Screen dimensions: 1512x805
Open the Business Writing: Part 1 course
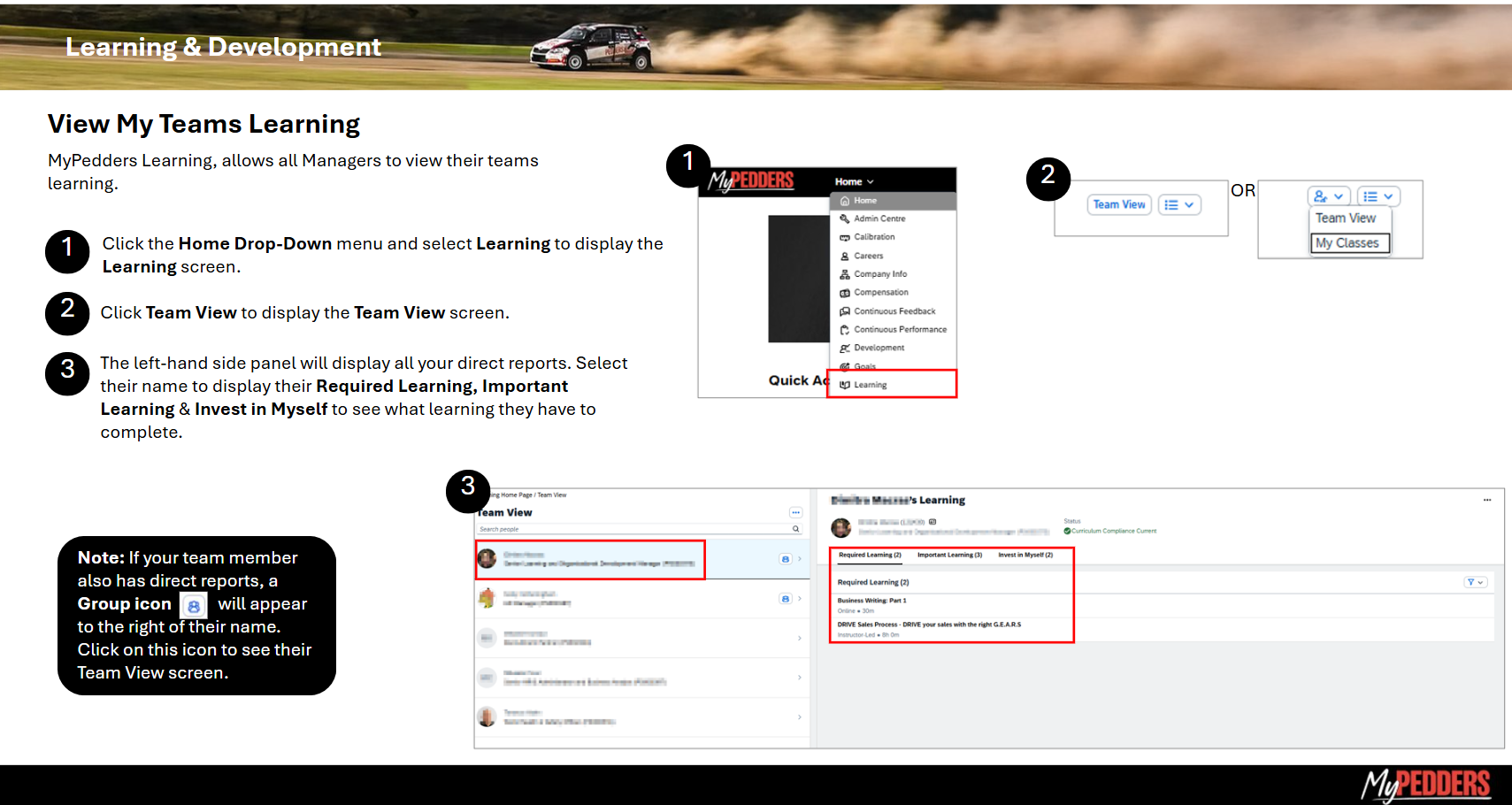[x=871, y=601]
